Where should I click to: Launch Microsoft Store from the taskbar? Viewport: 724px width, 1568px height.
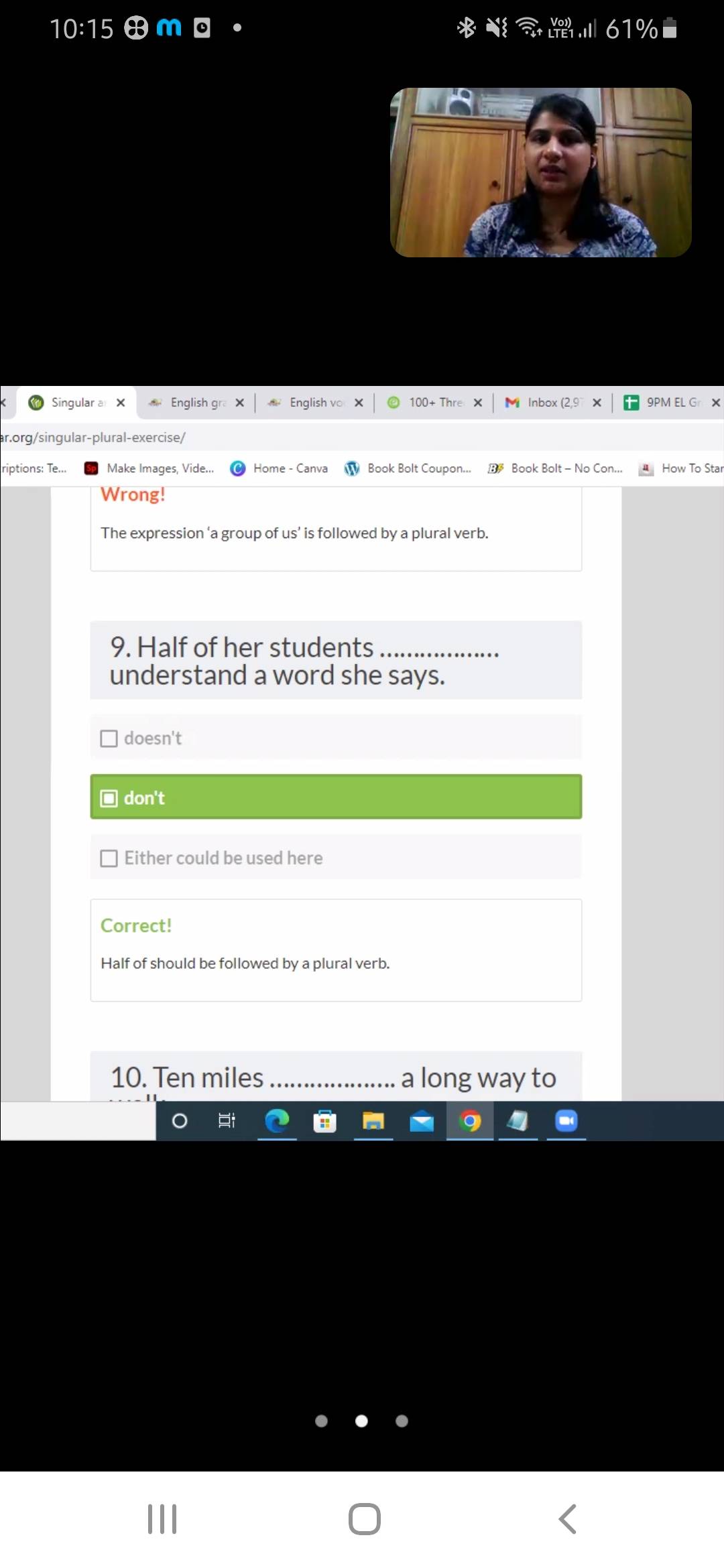pyautogui.click(x=324, y=1120)
